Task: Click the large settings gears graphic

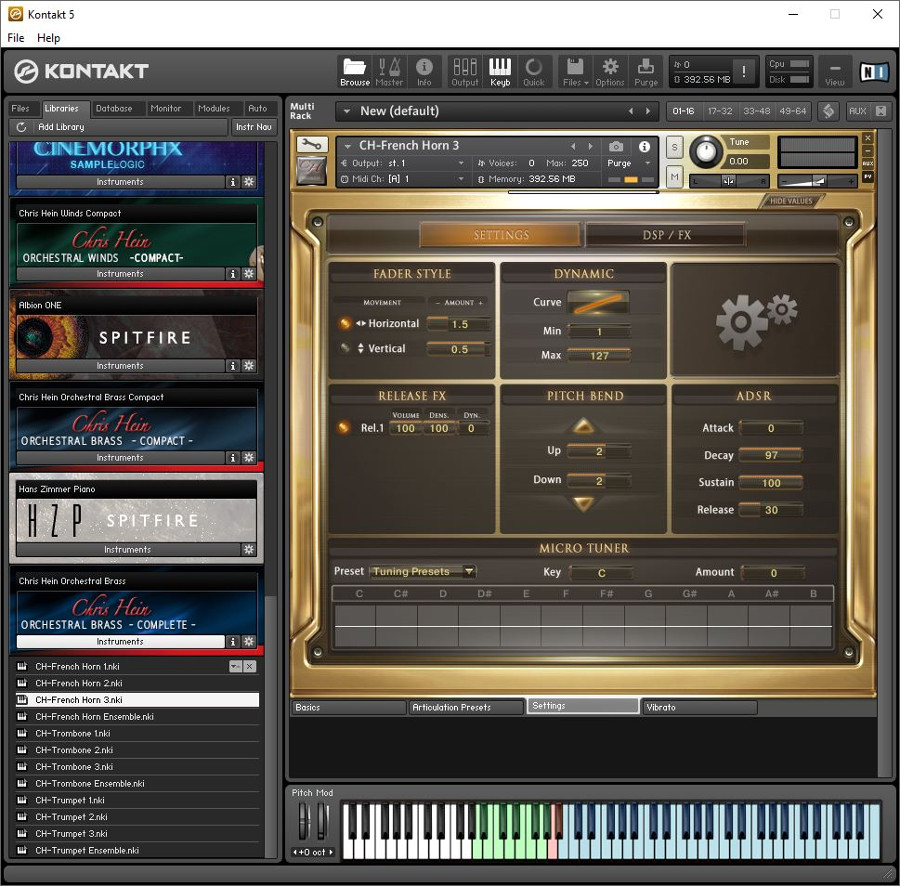Action: click(755, 320)
